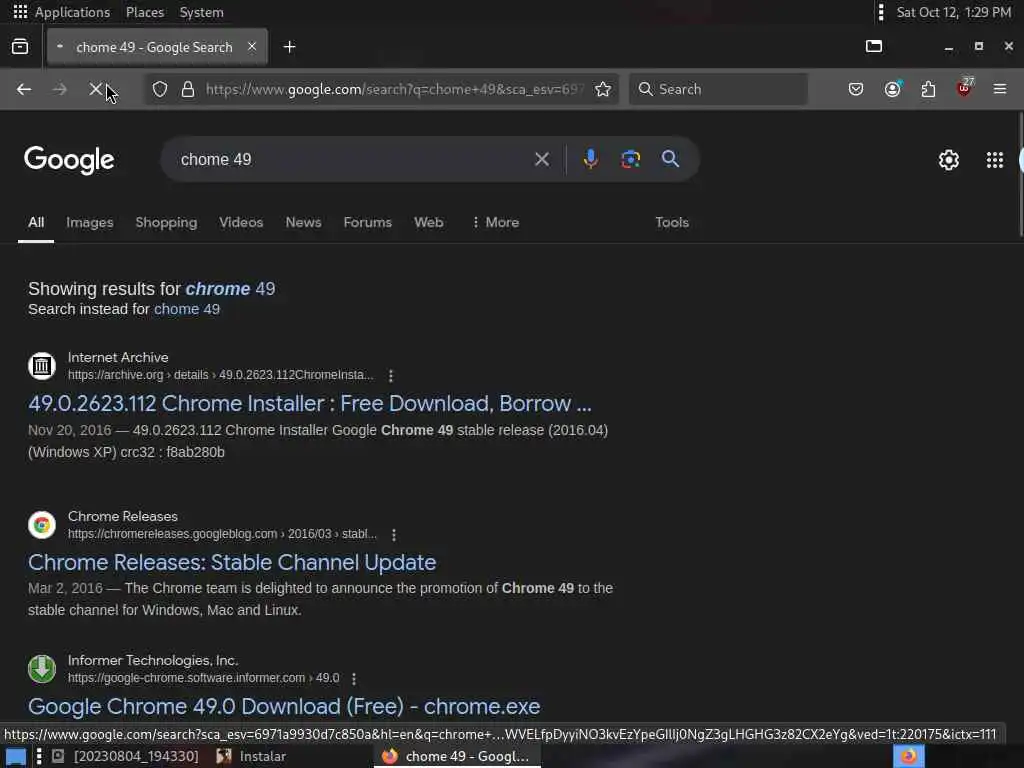Open the Google apps grid
Image resolution: width=1024 pixels, height=768 pixels.
(995, 160)
